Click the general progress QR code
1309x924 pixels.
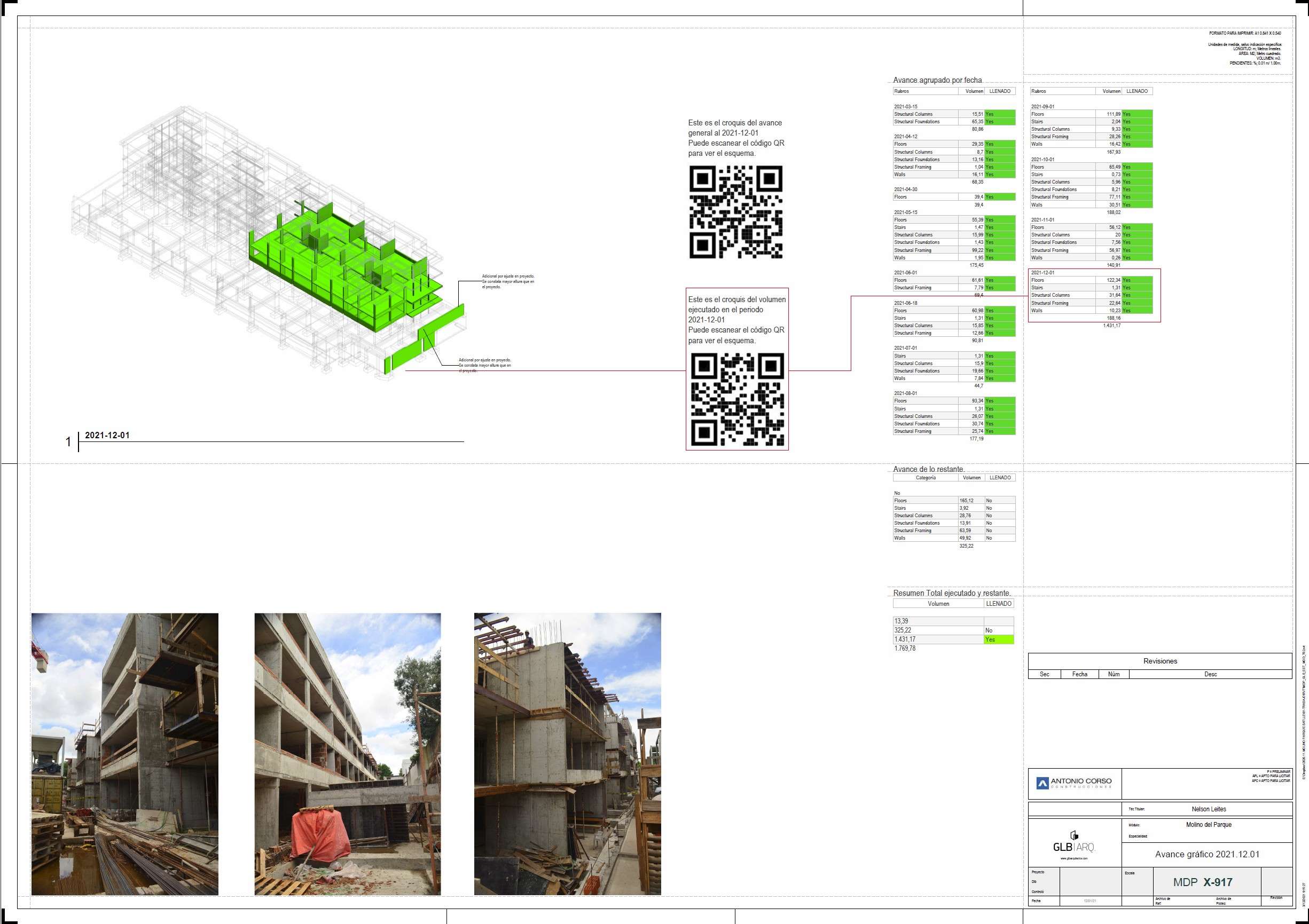click(x=735, y=212)
